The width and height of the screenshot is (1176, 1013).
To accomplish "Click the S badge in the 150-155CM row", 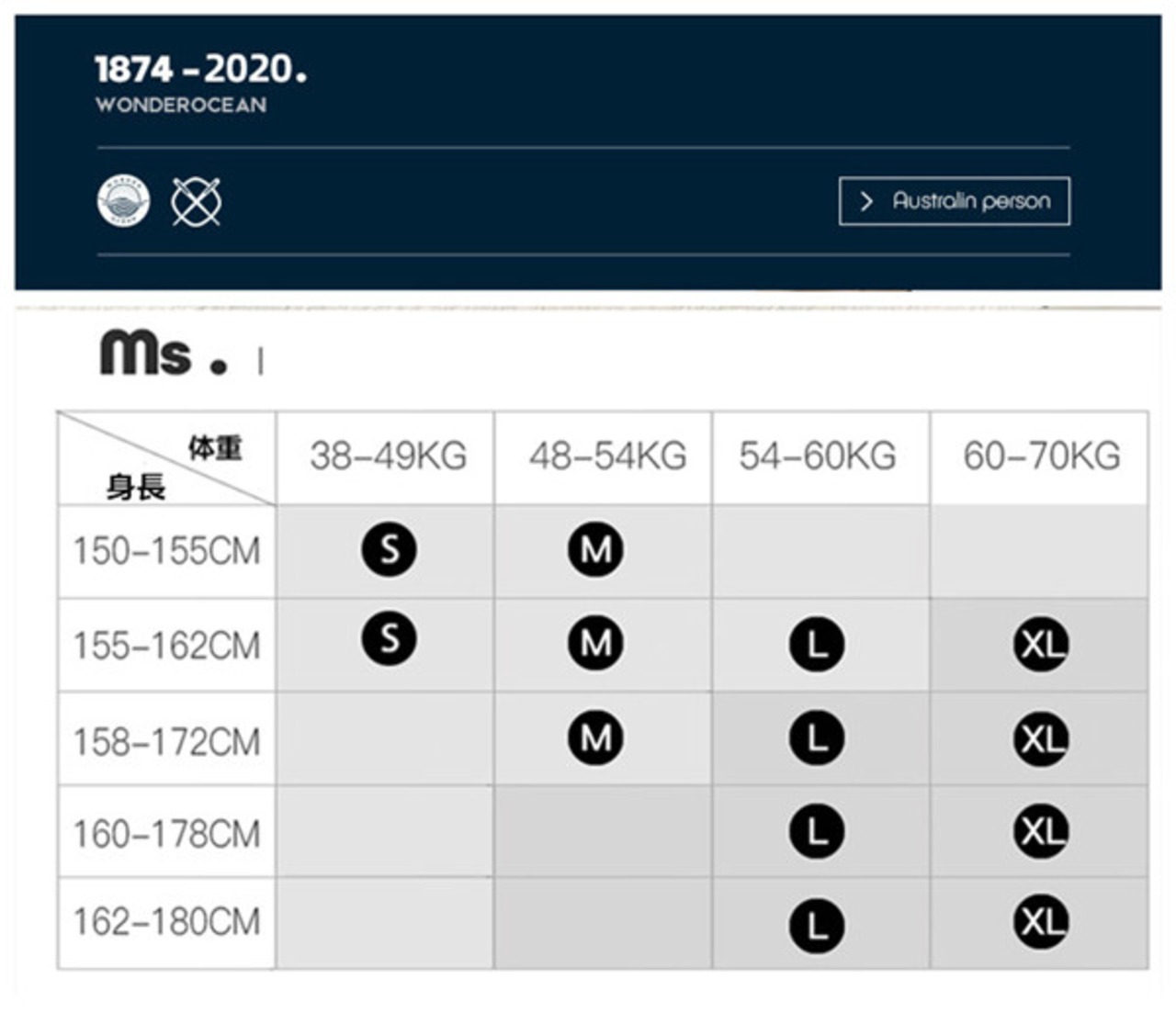I will 390,549.
